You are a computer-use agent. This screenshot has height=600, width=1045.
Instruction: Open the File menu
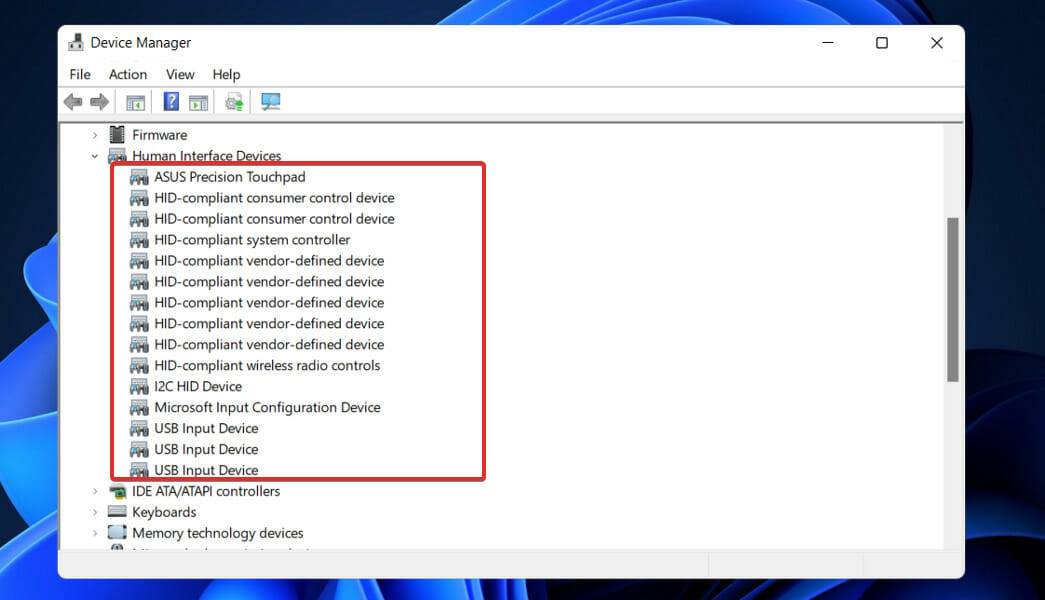coord(79,74)
